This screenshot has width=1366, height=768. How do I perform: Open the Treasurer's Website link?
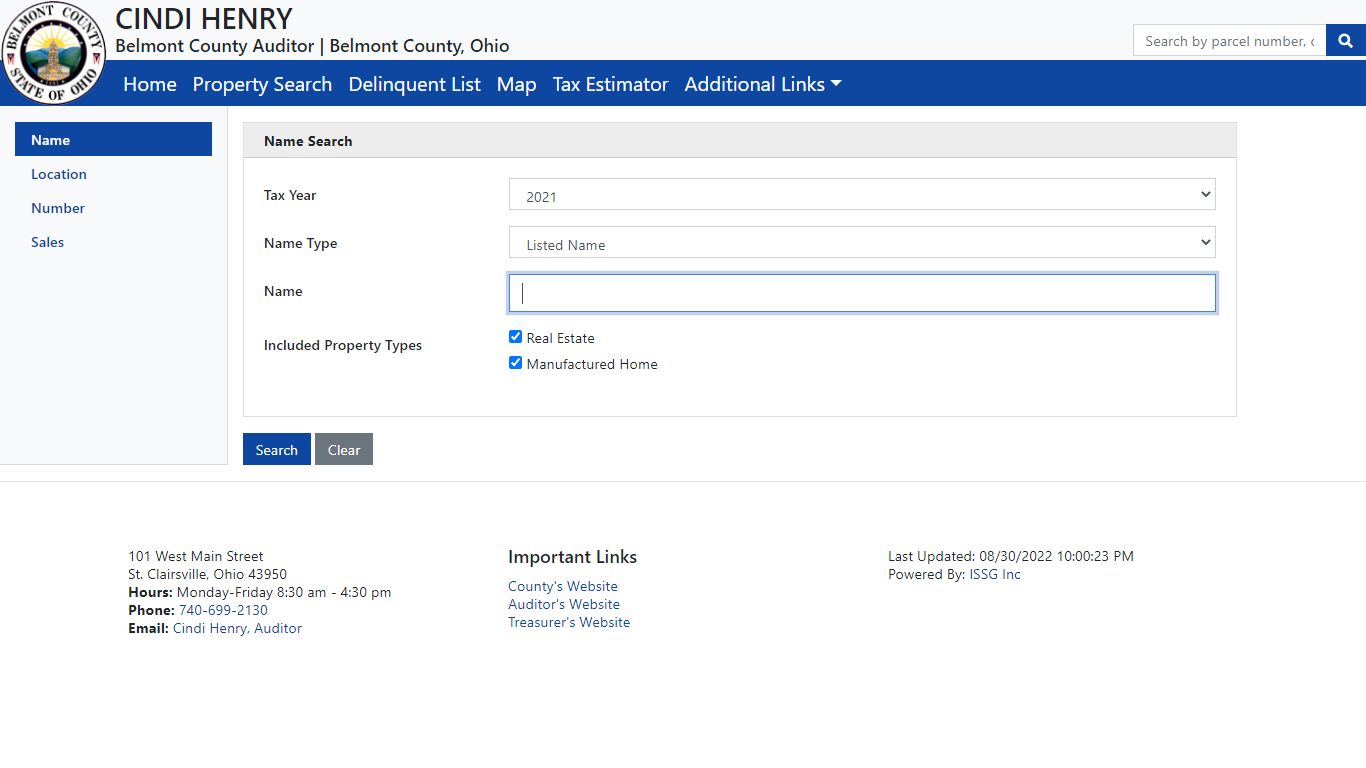point(569,622)
